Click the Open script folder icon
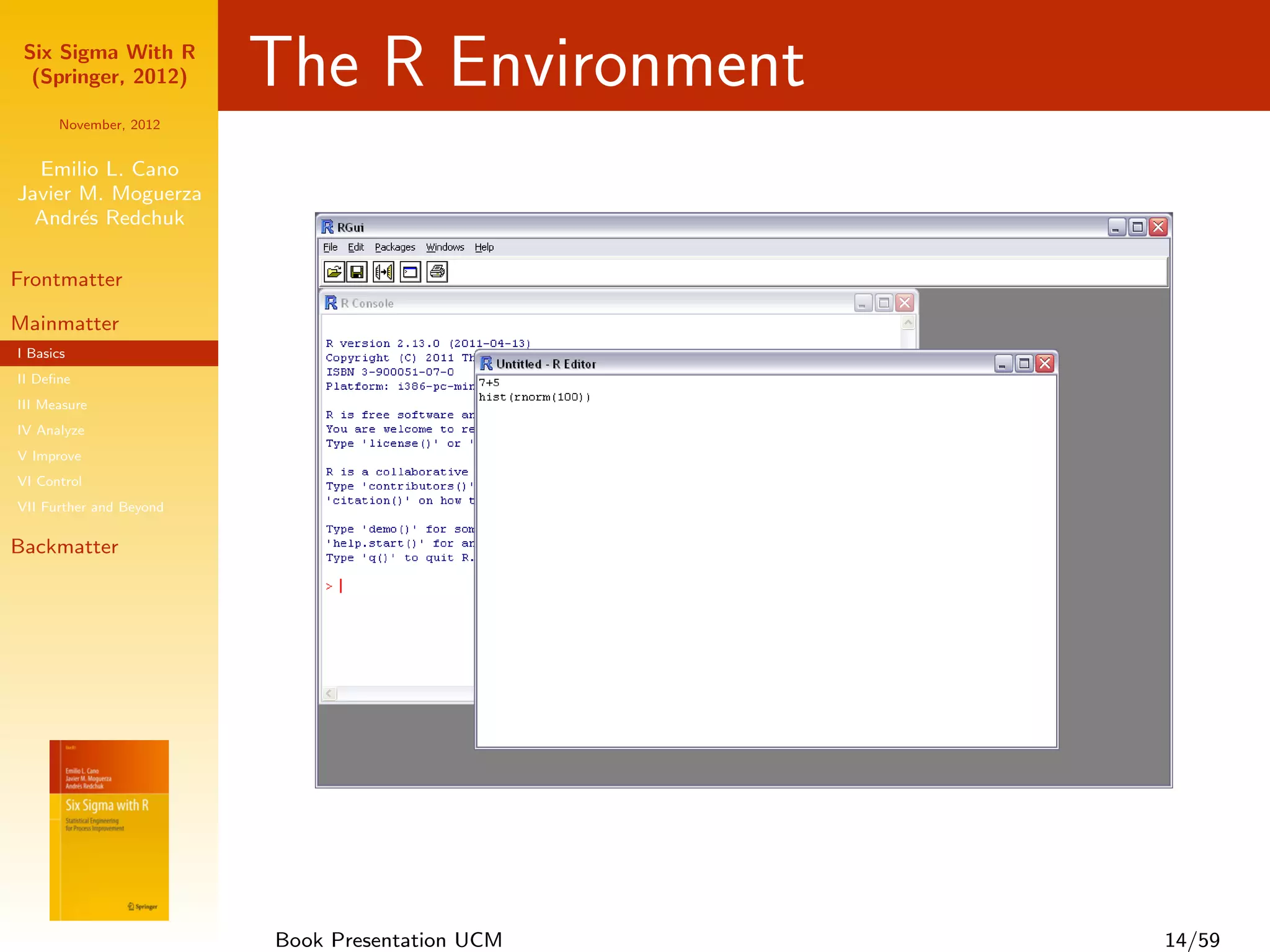The height and width of the screenshot is (952, 1270). pos(334,272)
